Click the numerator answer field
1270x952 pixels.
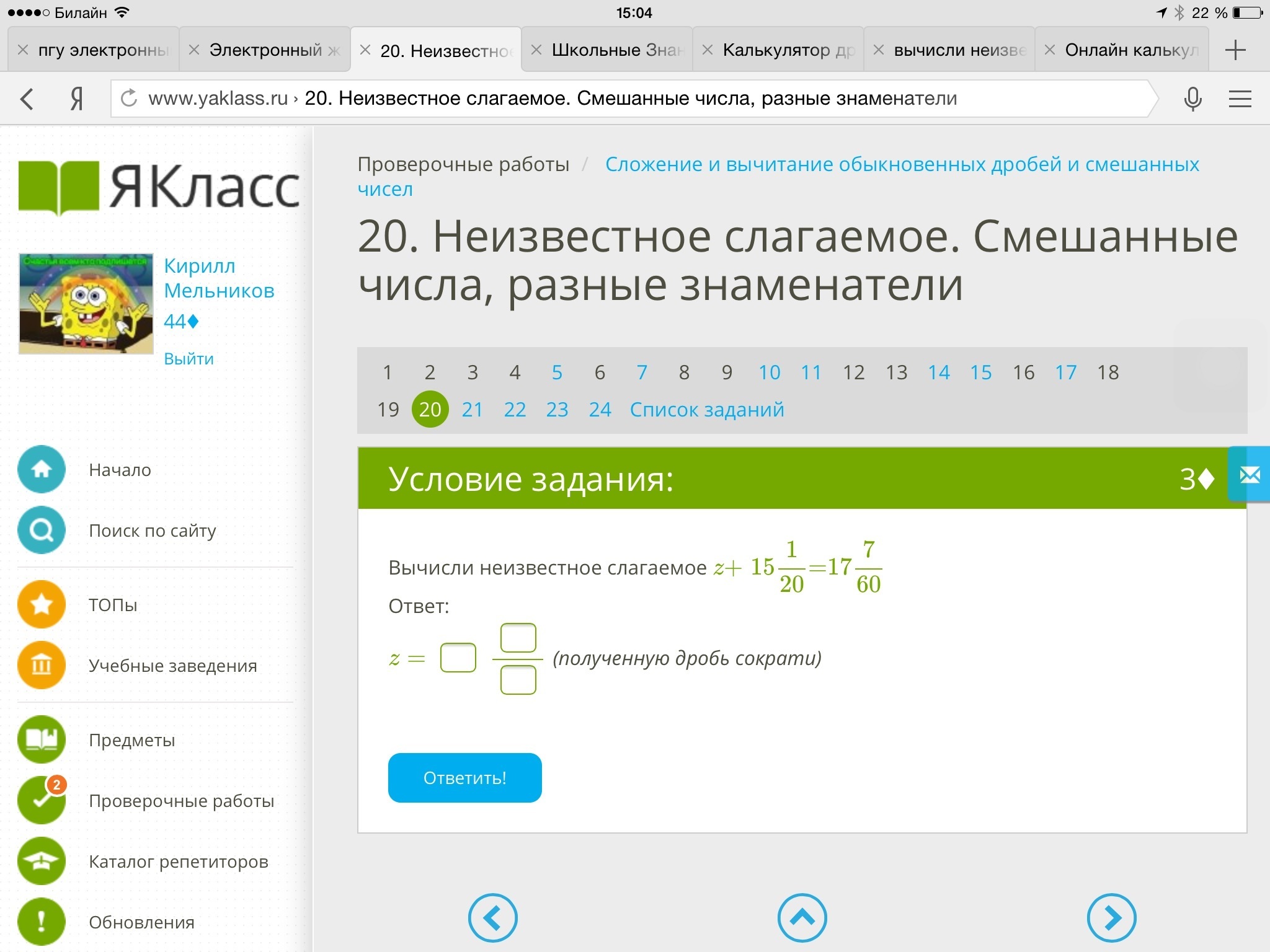(x=518, y=638)
